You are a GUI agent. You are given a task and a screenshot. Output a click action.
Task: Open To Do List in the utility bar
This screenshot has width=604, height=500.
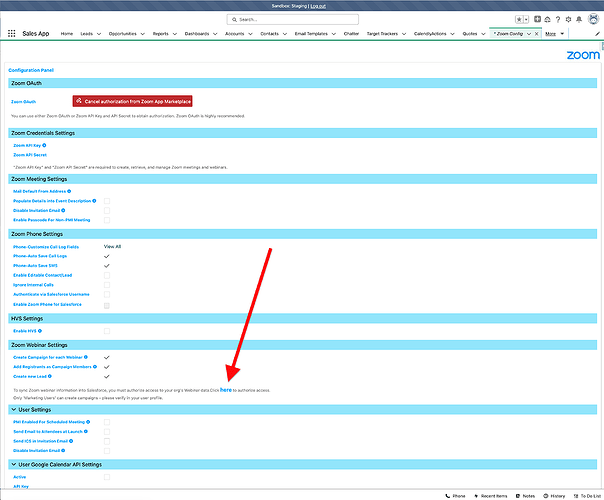(587, 496)
